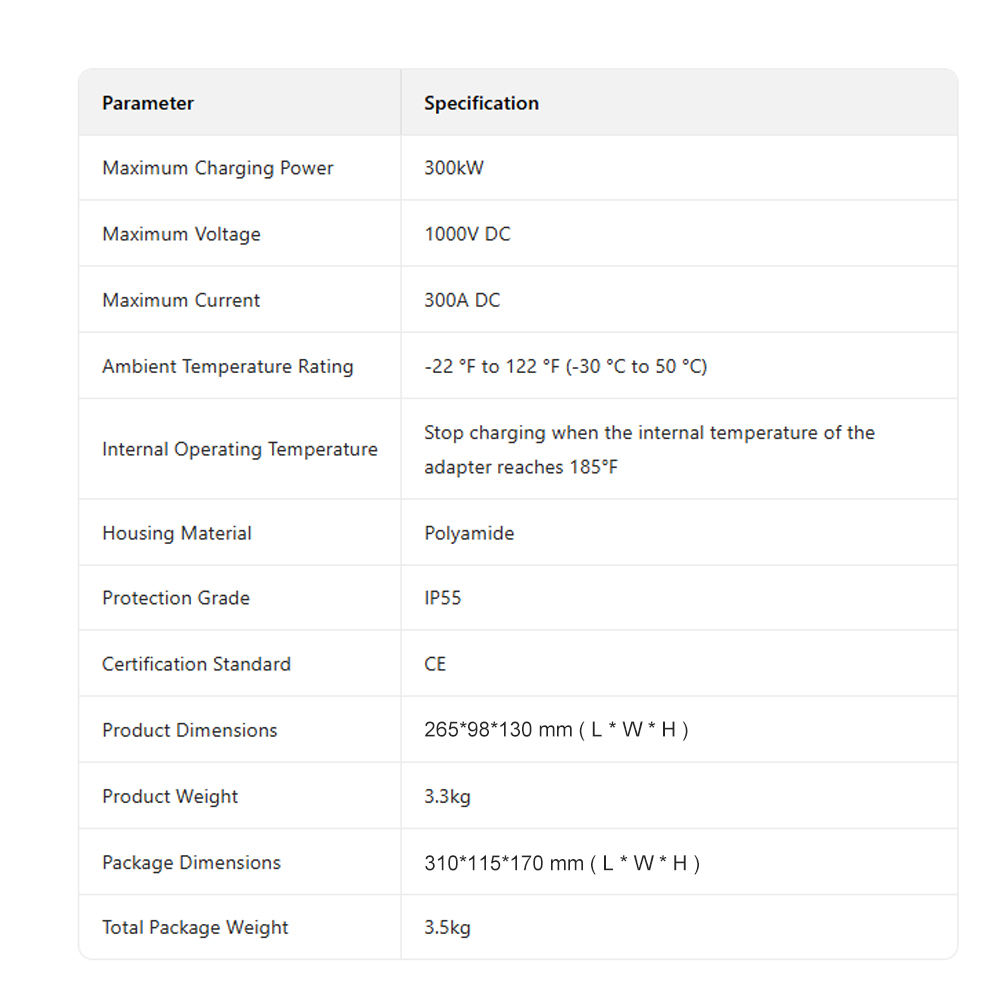Viewport: 1000px width, 1000px height.
Task: Select the Maximum Charging Power label
Action: (217, 168)
